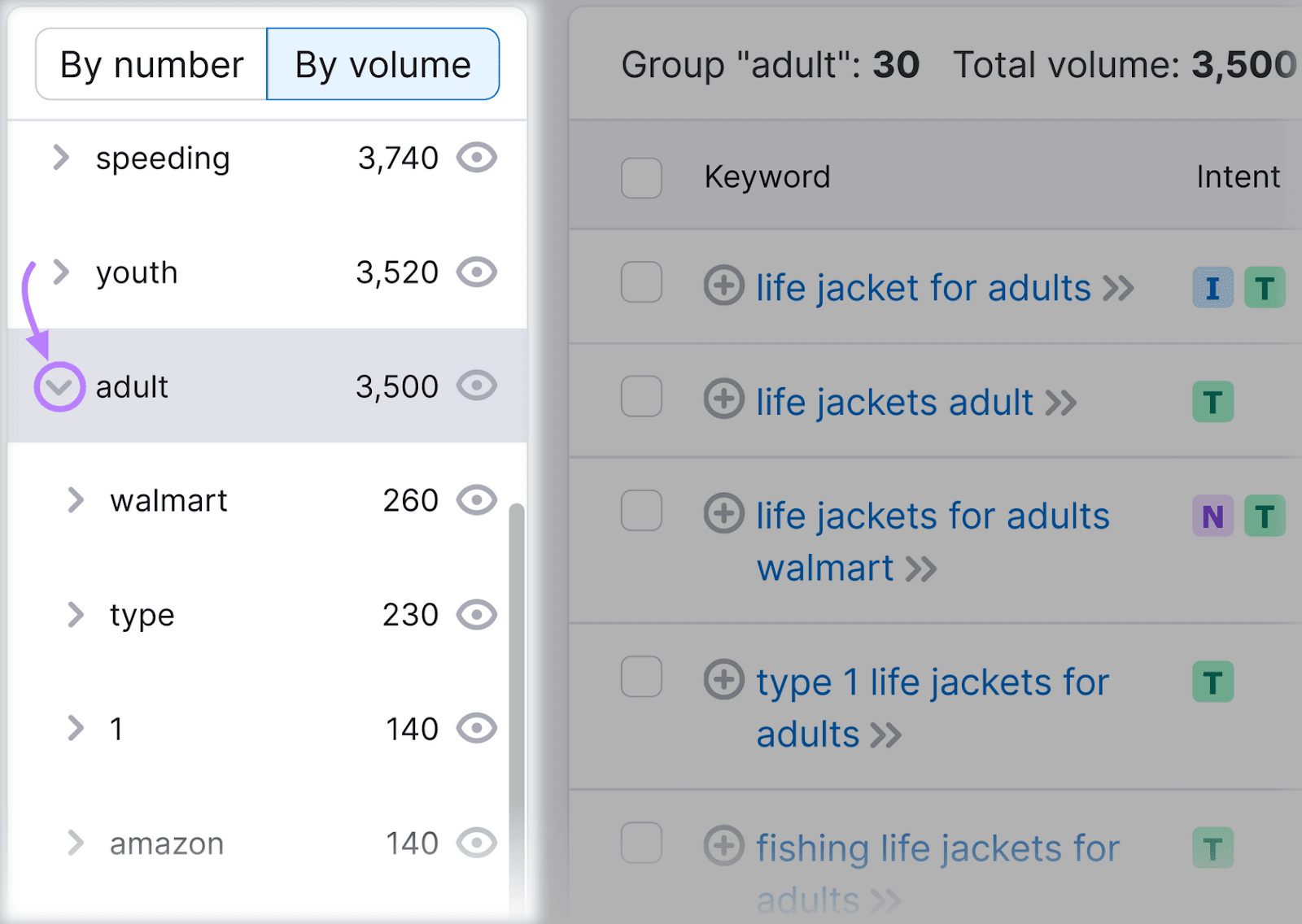Check the box next to 'life jacket for adults'
The width and height of the screenshot is (1302, 924).
coord(640,283)
